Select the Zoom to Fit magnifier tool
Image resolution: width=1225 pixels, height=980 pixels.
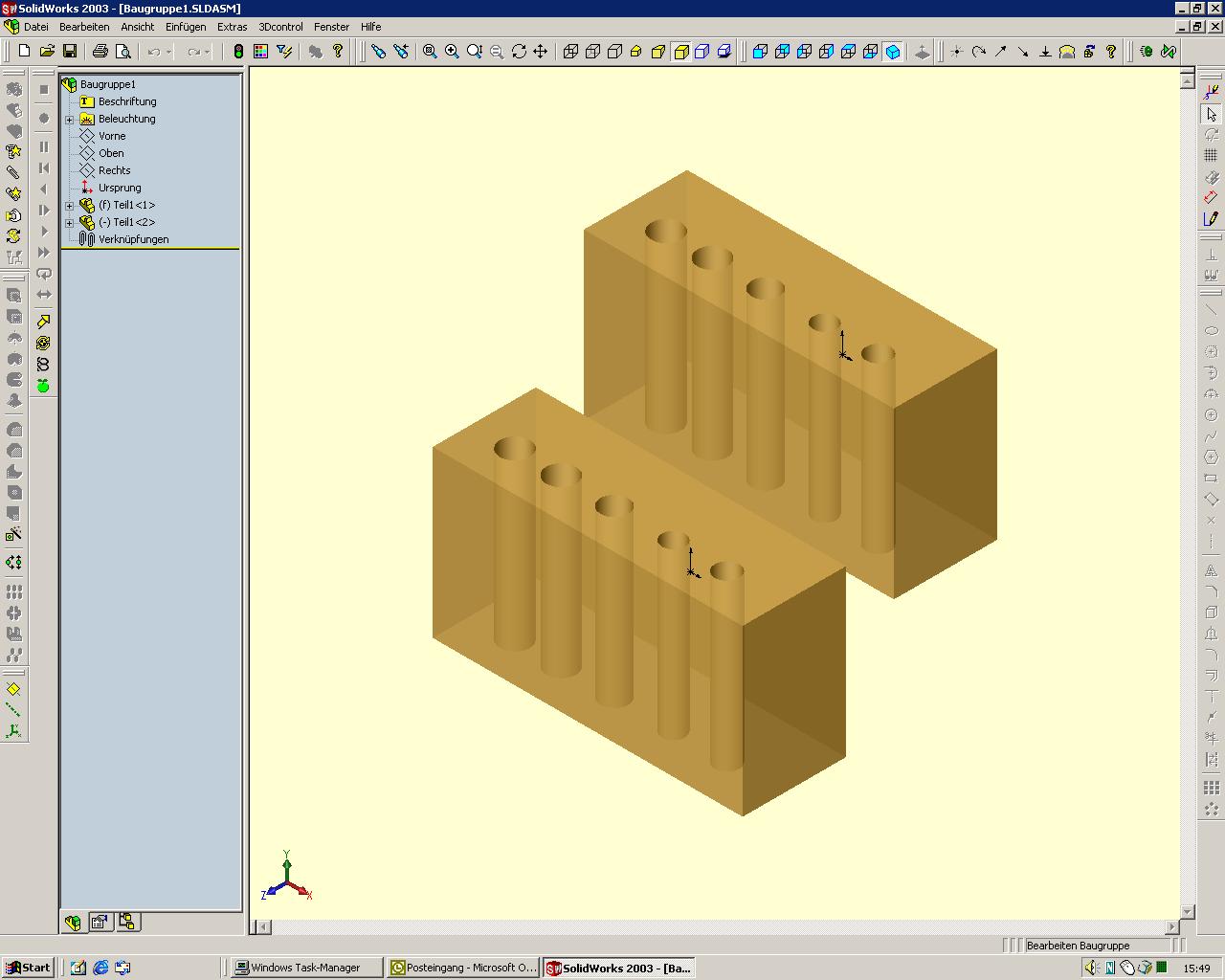(x=430, y=52)
